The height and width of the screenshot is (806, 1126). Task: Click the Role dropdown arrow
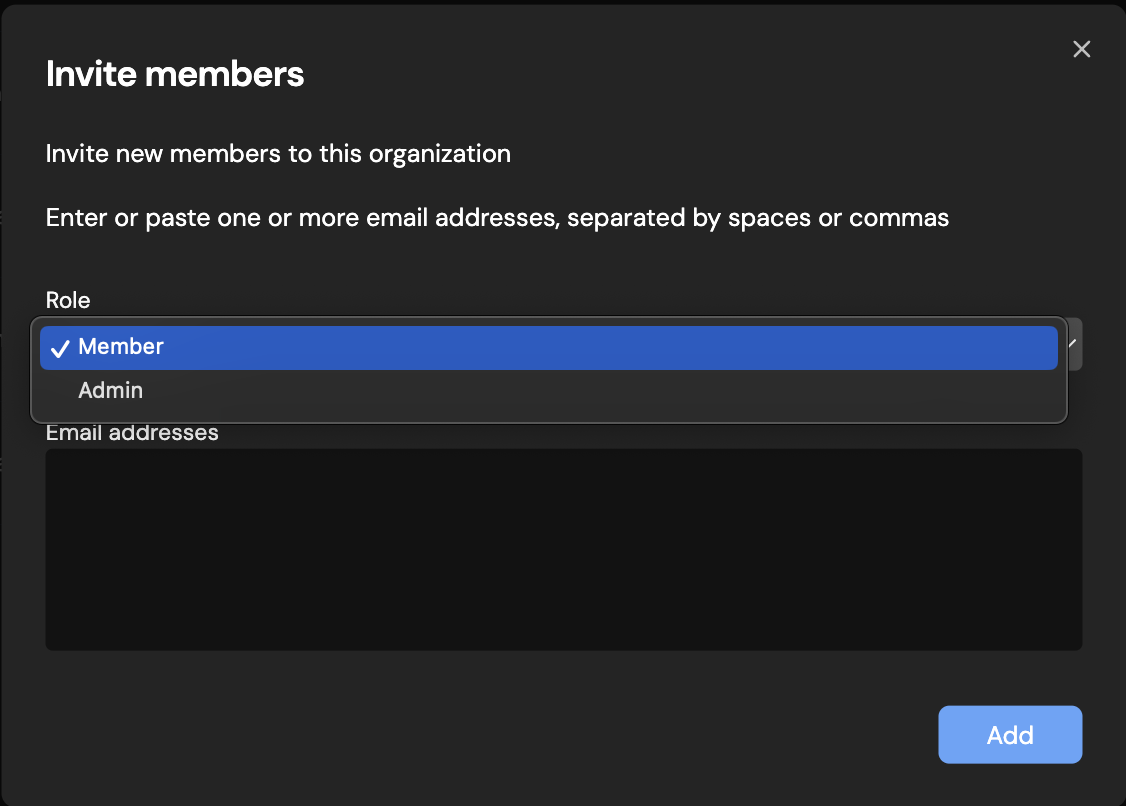pos(1074,343)
